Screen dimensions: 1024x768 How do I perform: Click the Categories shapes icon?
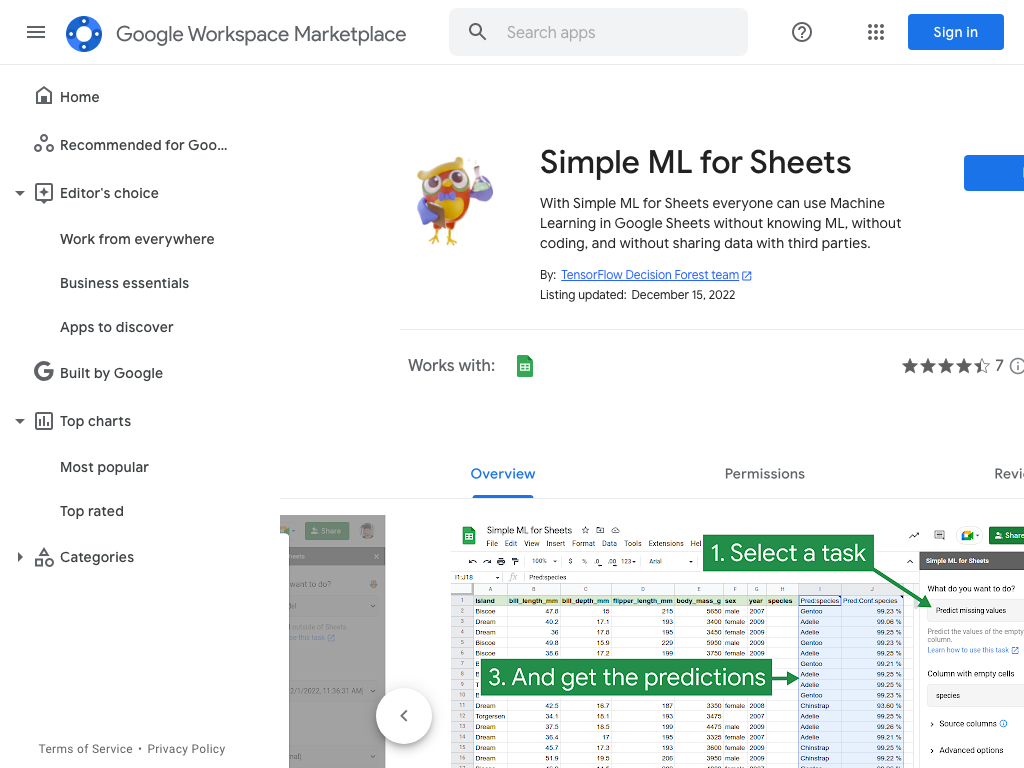44,557
